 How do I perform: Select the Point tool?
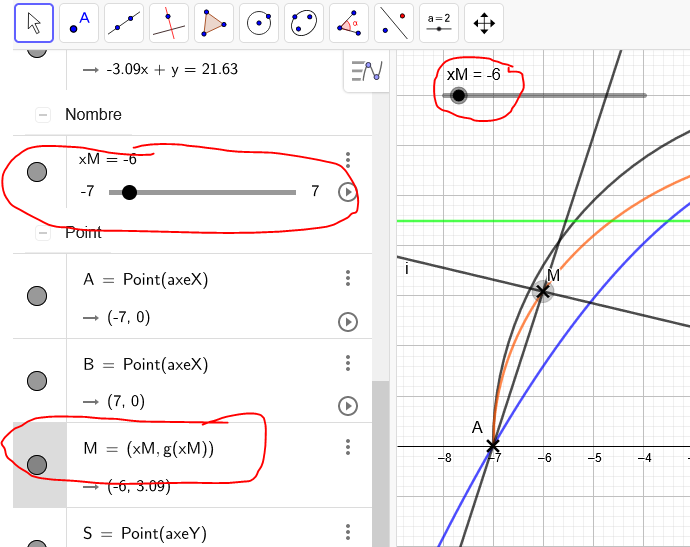(x=79, y=23)
